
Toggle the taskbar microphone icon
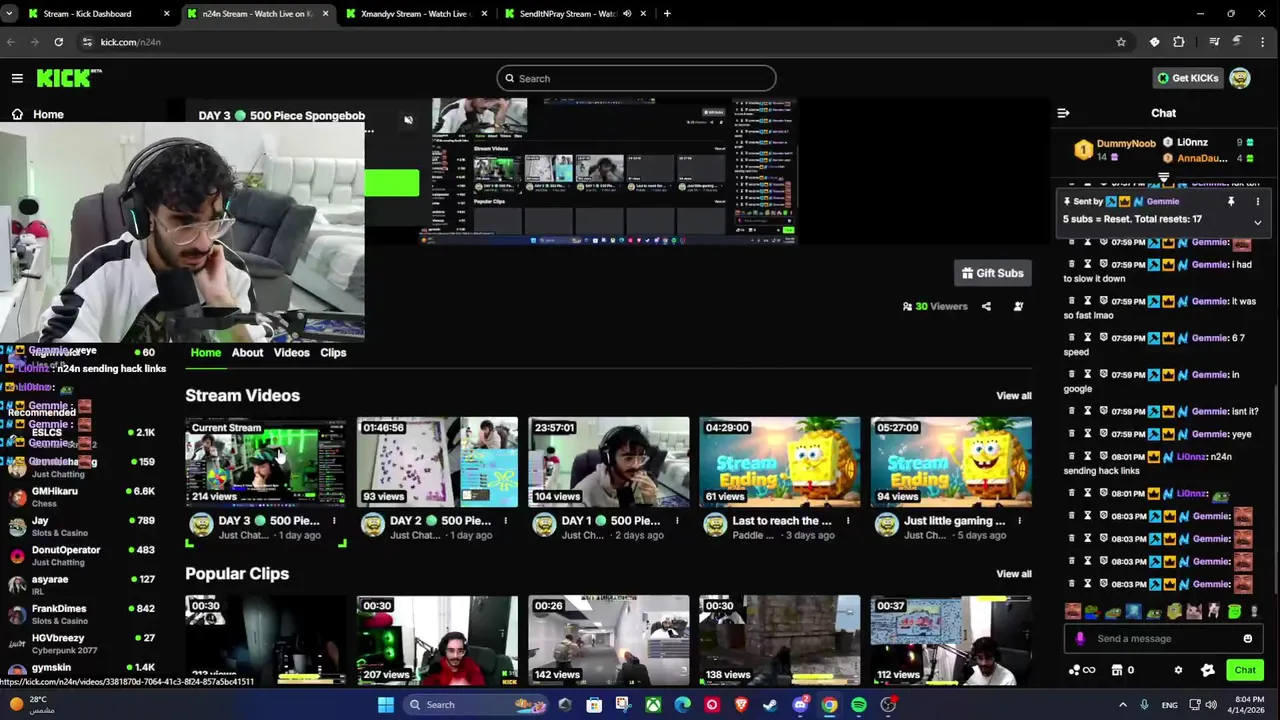tap(1144, 705)
